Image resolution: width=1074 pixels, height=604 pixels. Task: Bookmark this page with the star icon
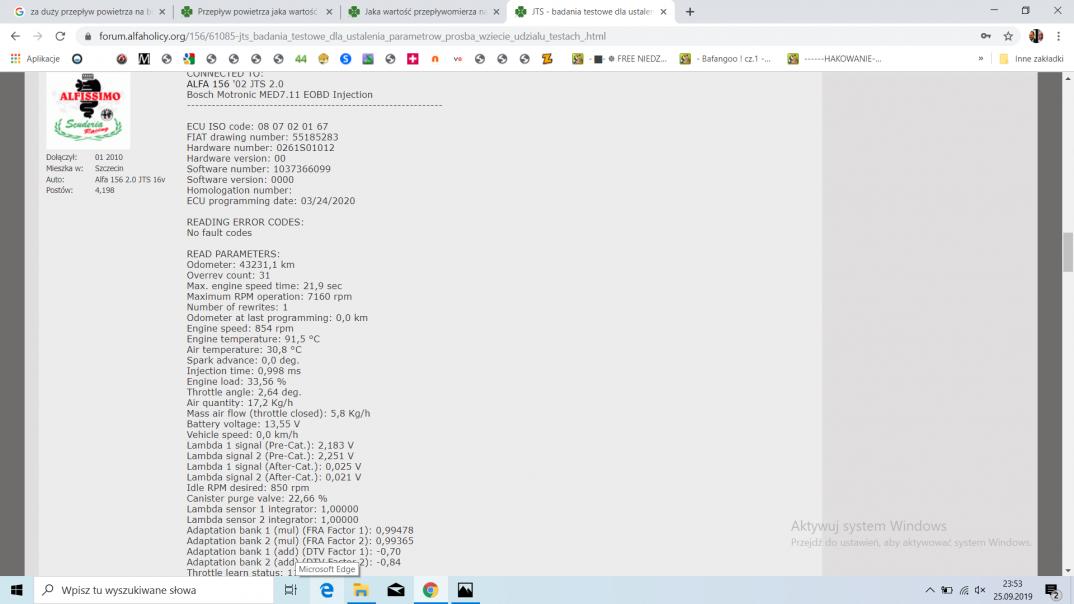coord(1008,36)
